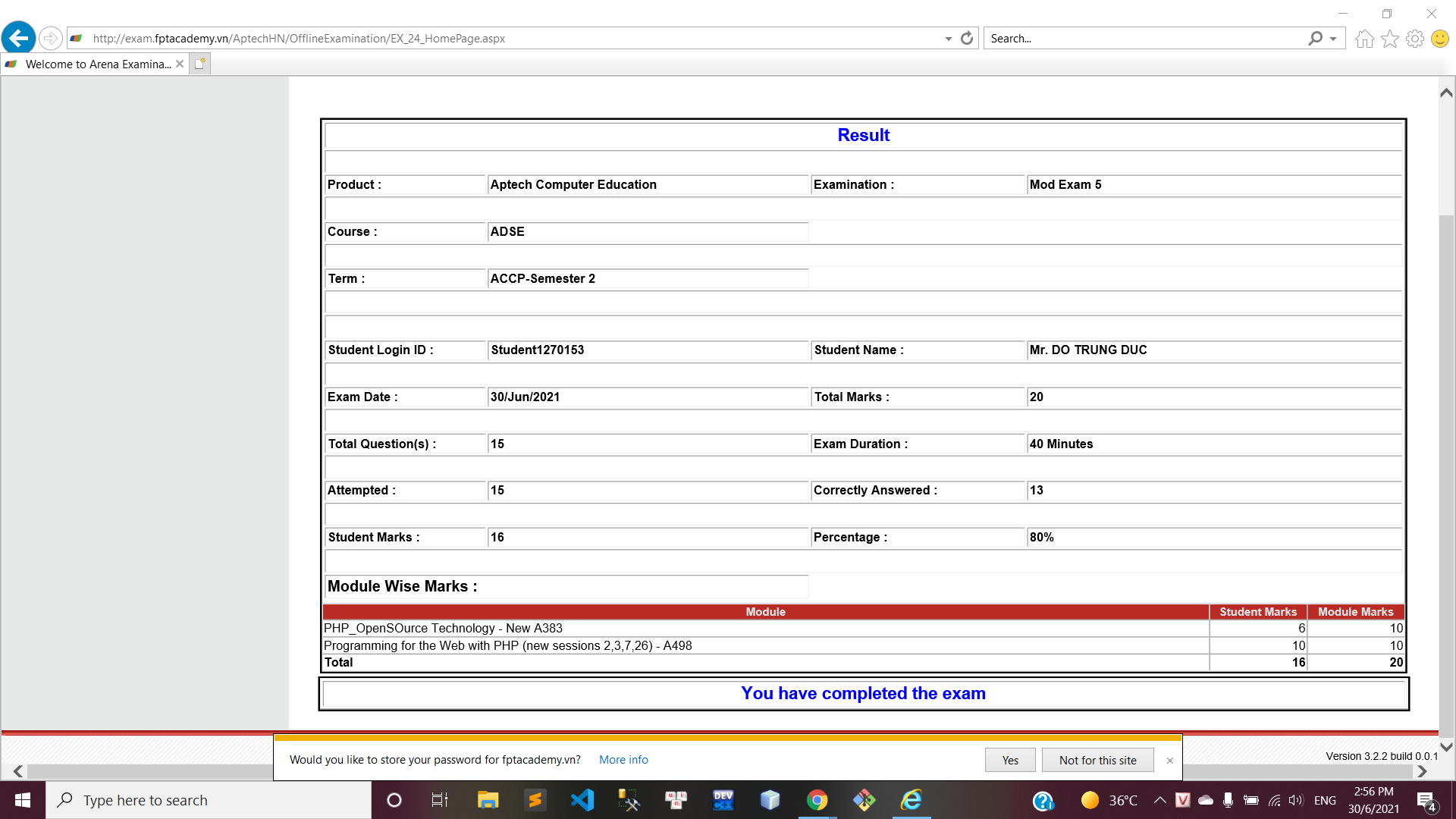The image size is (1456, 819).
Task: Click the Result heading text
Action: [x=863, y=135]
